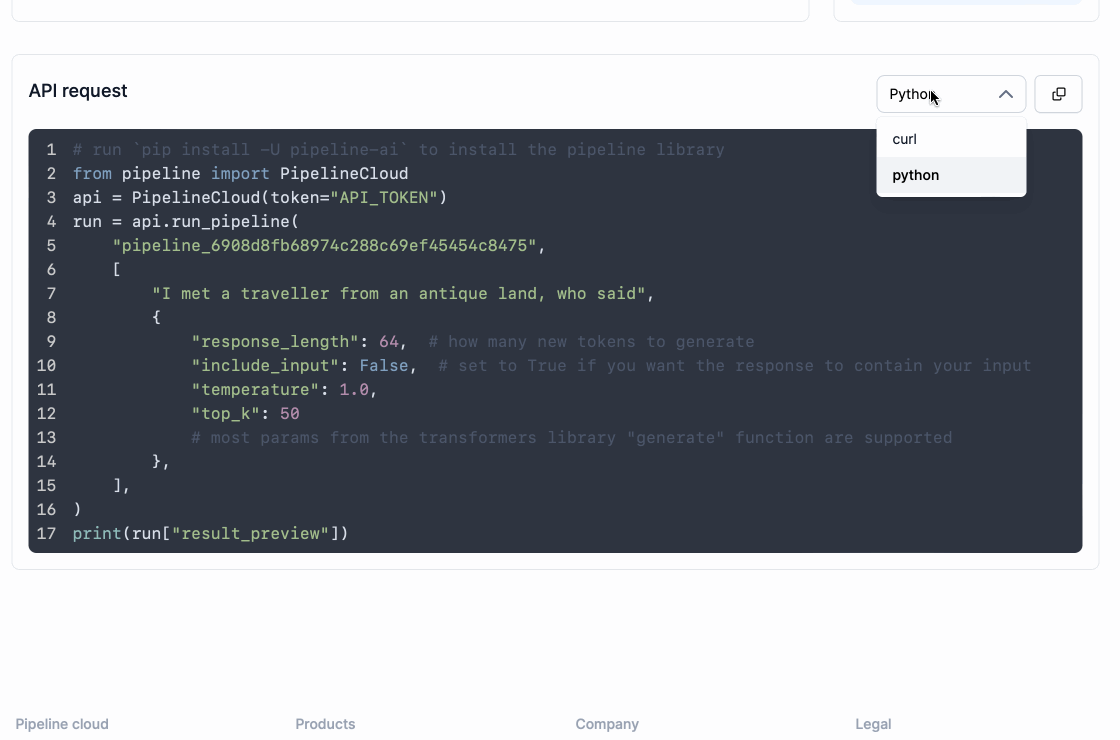The width and height of the screenshot is (1120, 740).
Task: Click the Company footer heading
Action: click(607, 724)
